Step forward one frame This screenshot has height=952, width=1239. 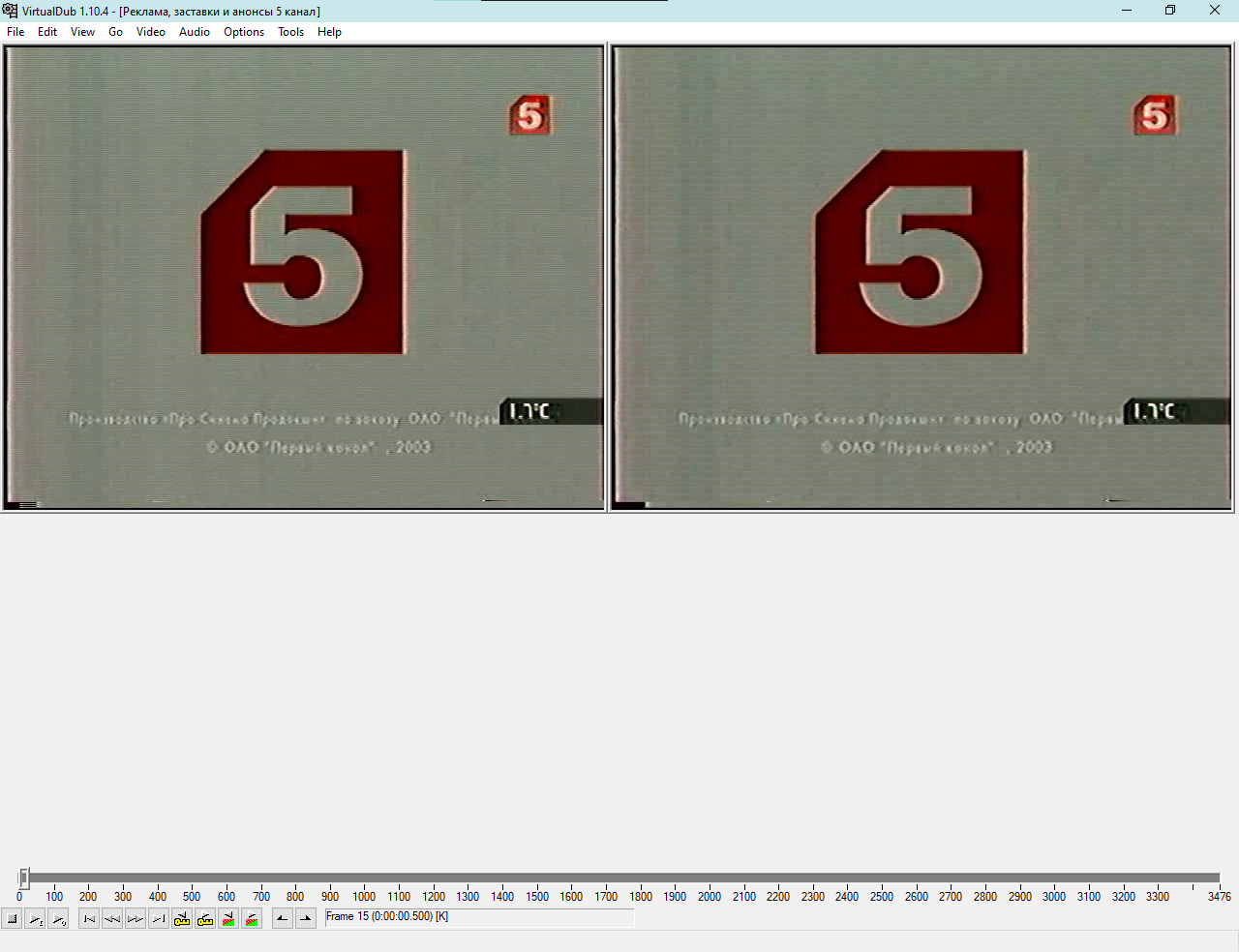pyautogui.click(x=136, y=918)
